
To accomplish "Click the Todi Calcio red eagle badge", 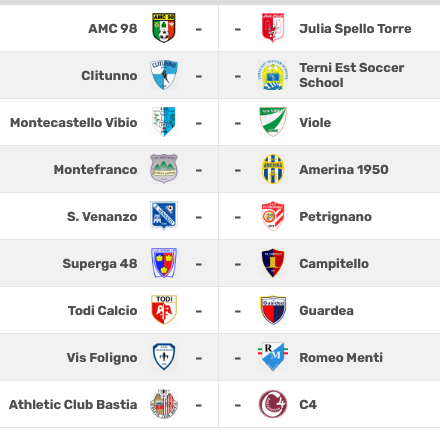I will pyautogui.click(x=164, y=310).
